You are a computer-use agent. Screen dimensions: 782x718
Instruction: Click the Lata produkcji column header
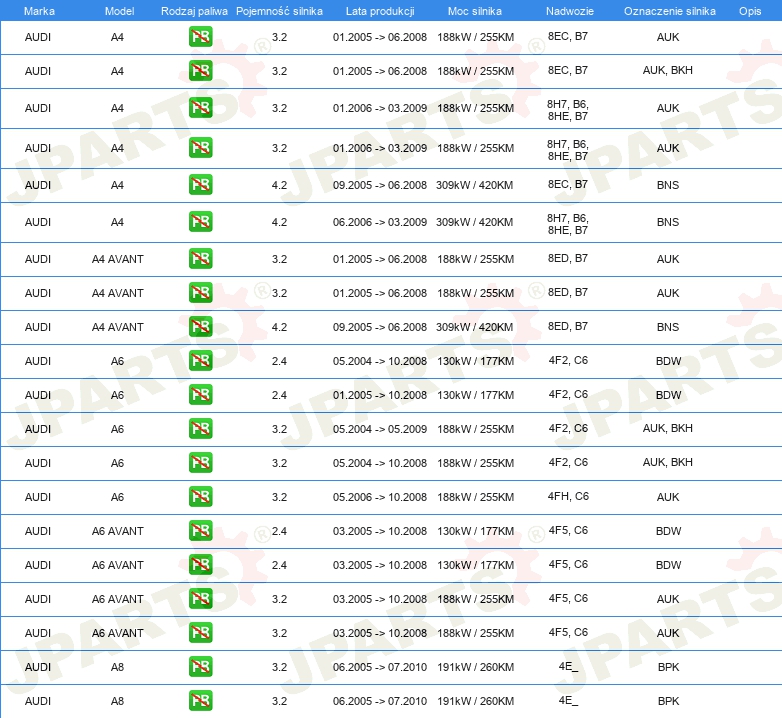point(379,11)
